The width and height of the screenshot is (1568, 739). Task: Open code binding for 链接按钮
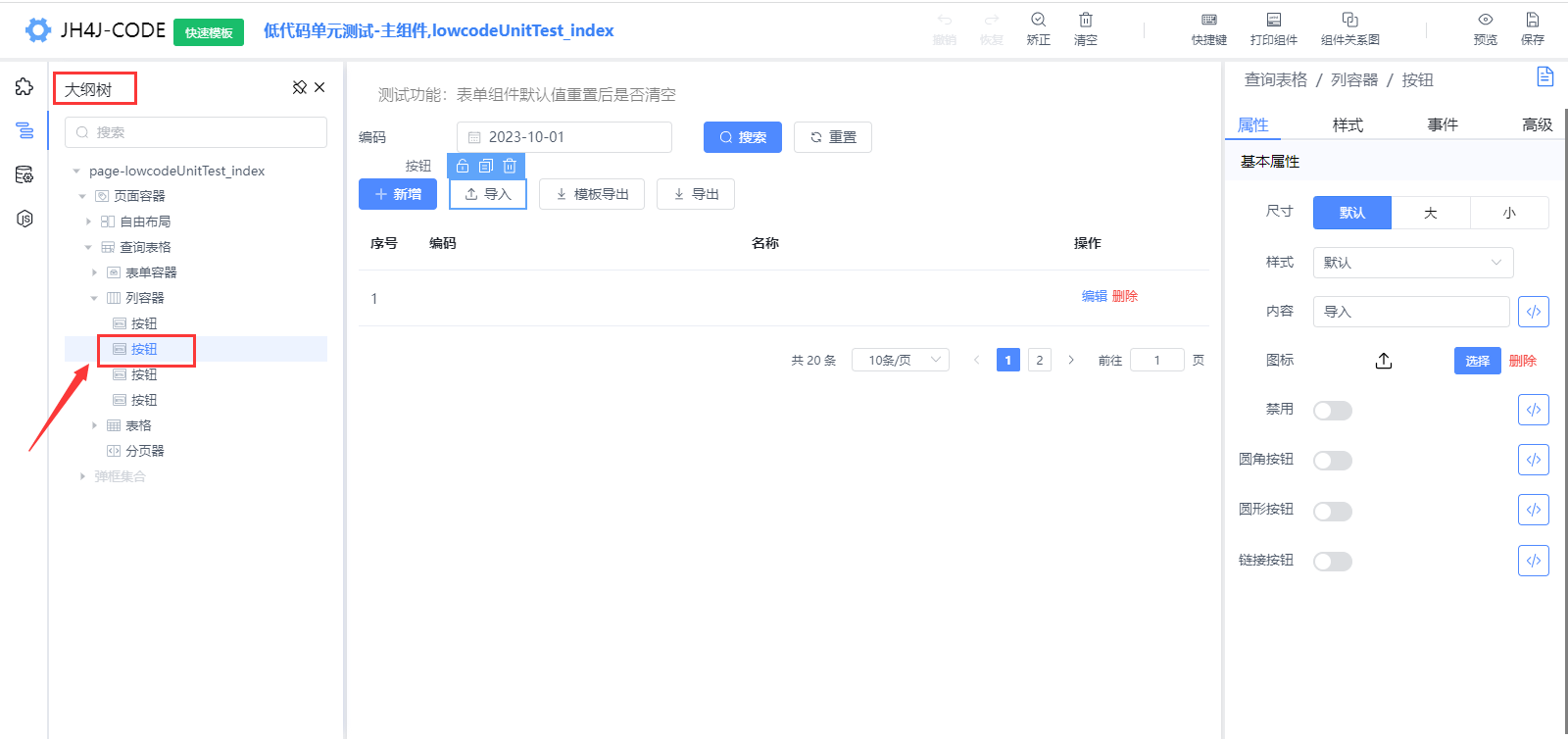(1534, 561)
